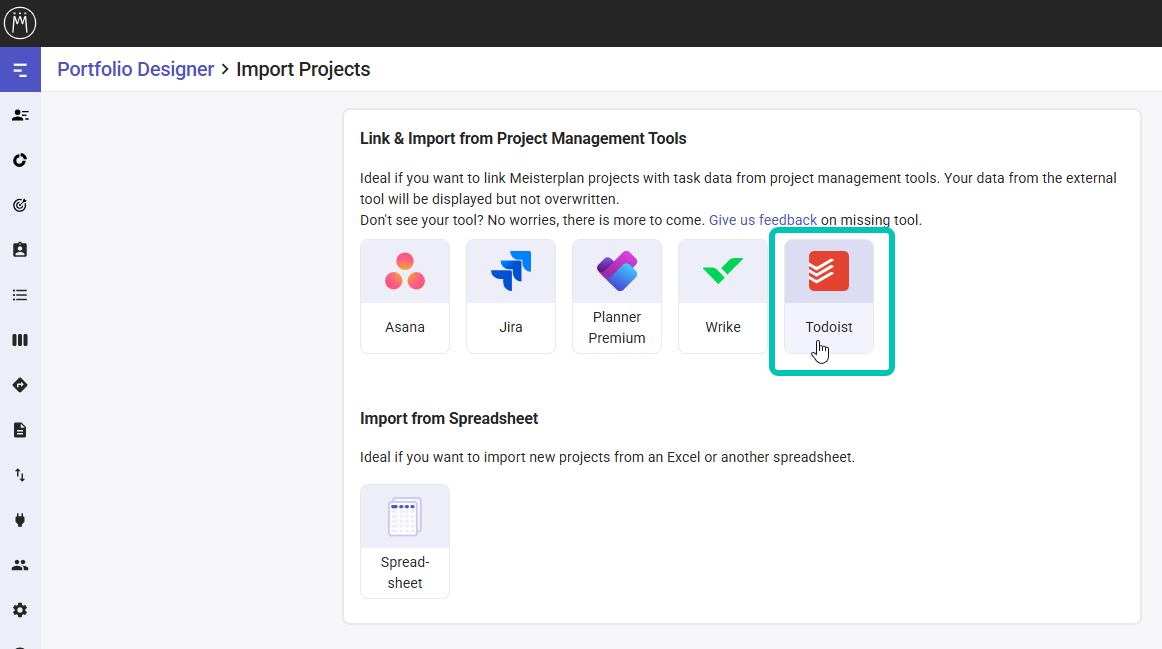Choose the Planner Premium import tile
This screenshot has height=649, width=1162.
617,296
